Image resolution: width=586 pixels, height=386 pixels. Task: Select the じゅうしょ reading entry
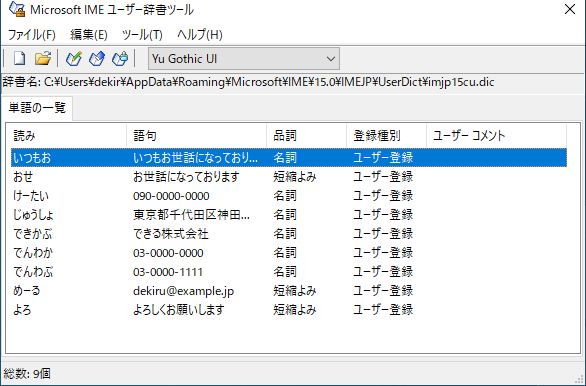pyautogui.click(x=34, y=215)
